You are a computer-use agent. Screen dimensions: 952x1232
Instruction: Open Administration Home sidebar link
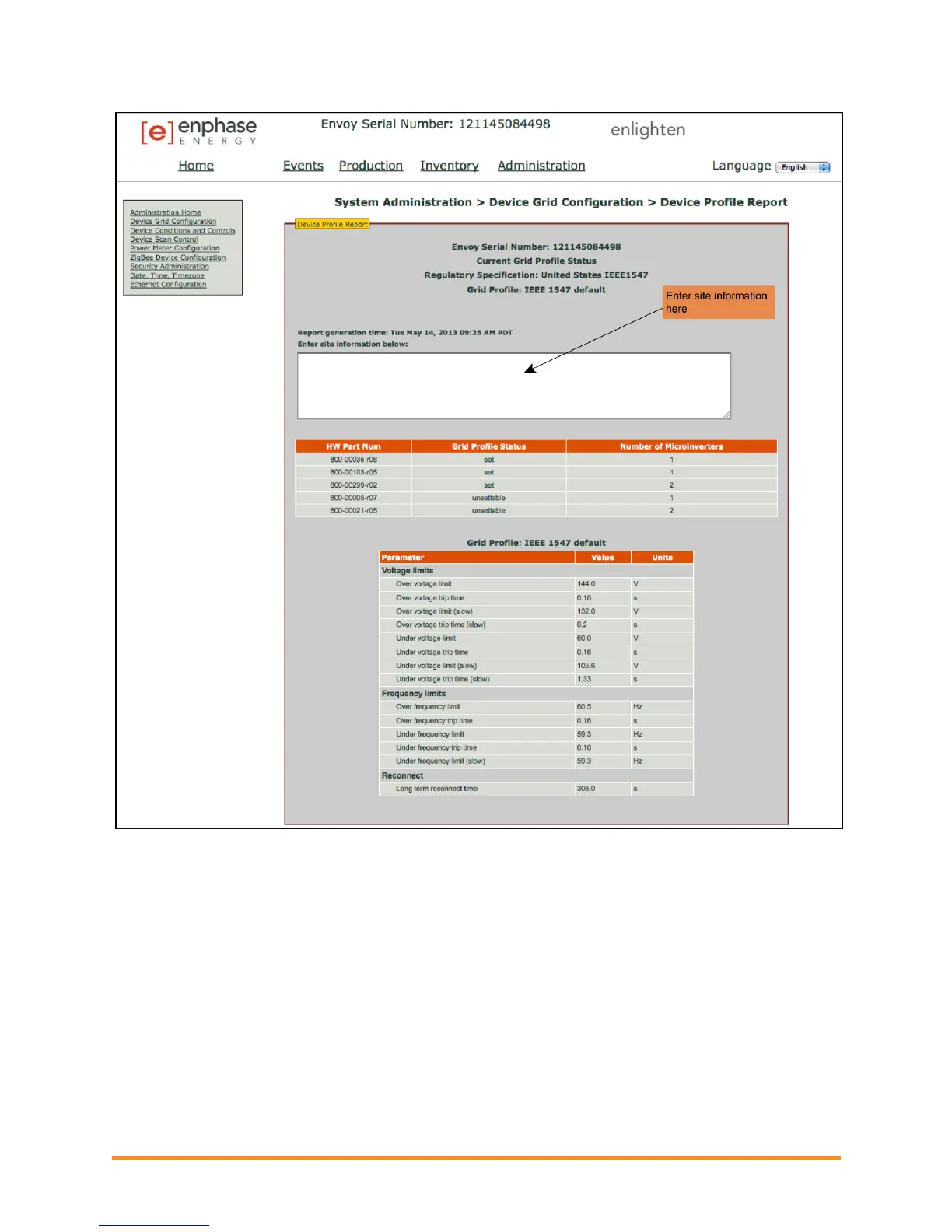166,212
